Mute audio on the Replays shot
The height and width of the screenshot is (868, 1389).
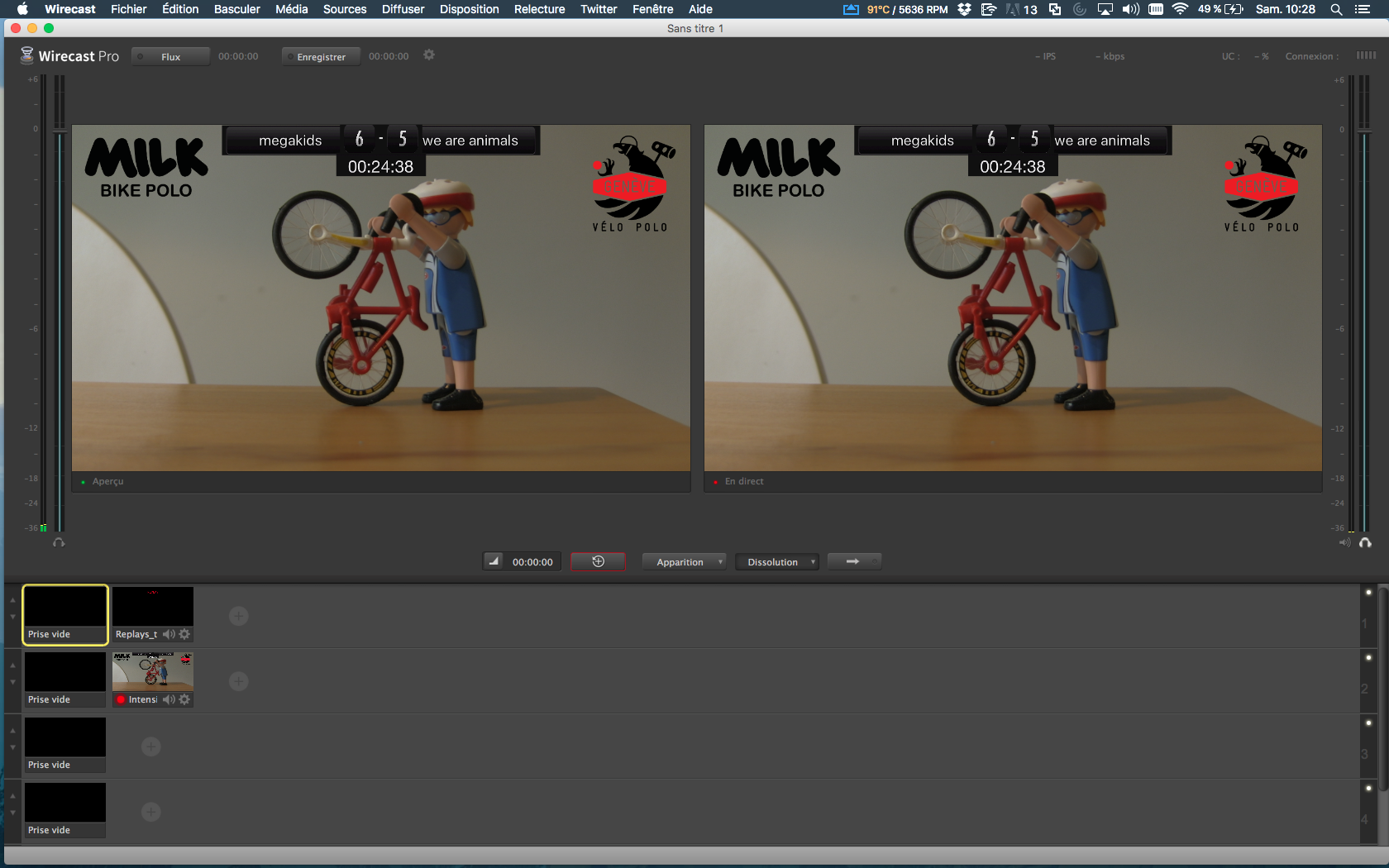(x=169, y=634)
